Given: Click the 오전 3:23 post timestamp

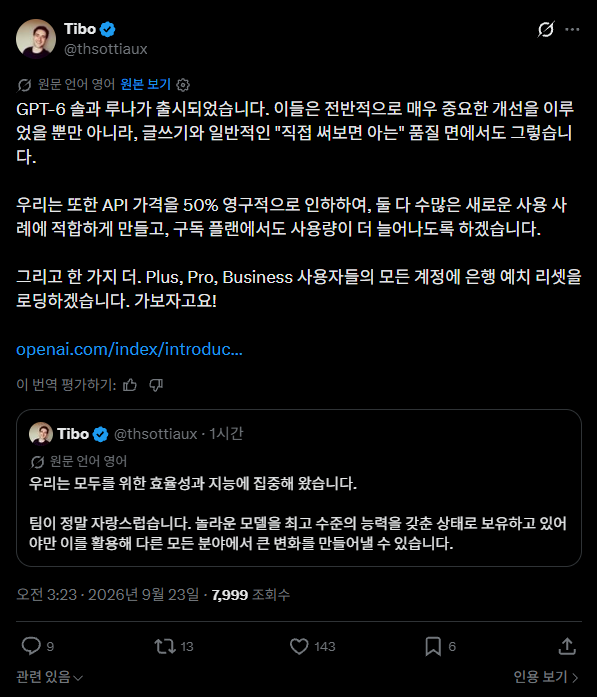Looking at the screenshot, I should point(108,594).
